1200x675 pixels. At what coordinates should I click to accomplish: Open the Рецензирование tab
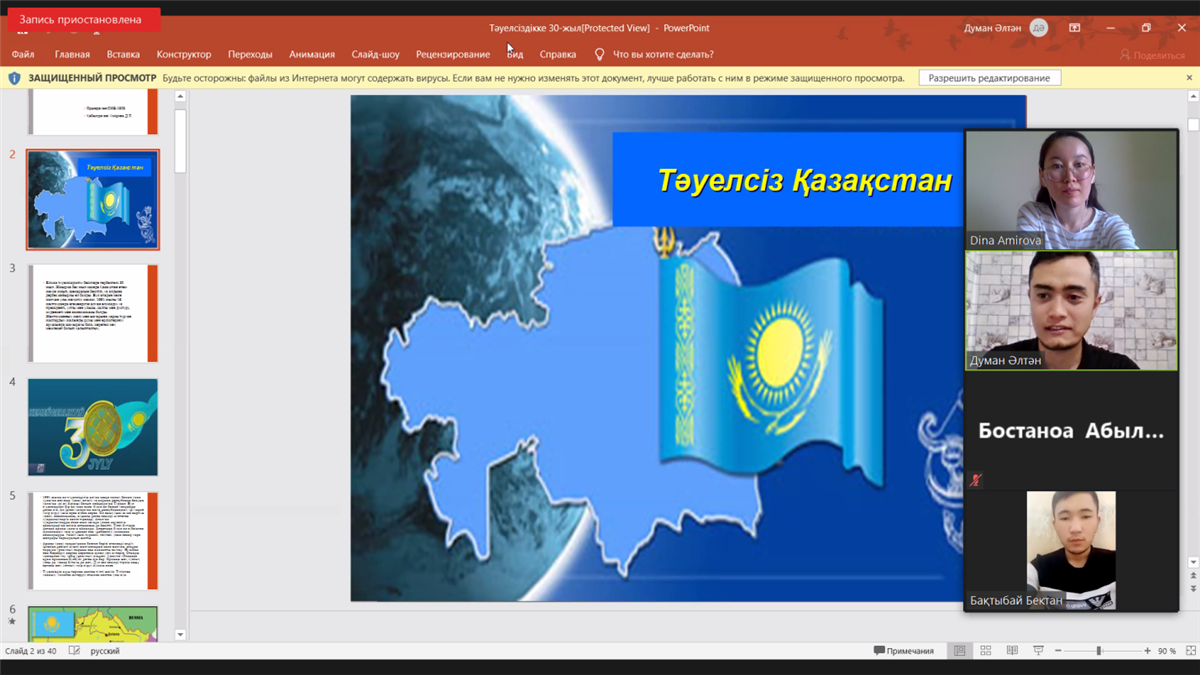pyautogui.click(x=453, y=54)
